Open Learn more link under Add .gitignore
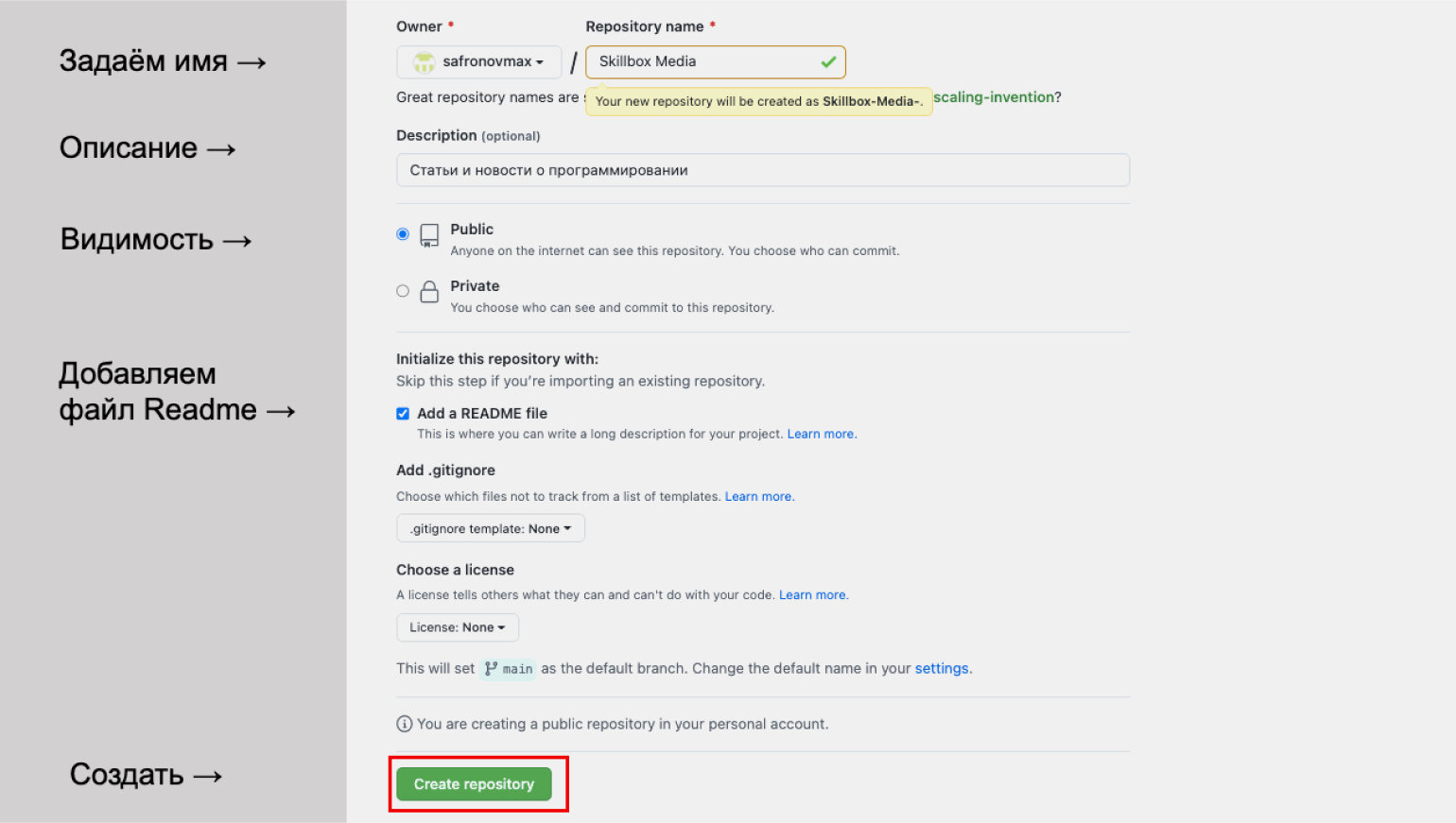This screenshot has width=1456, height=823. pos(758,497)
